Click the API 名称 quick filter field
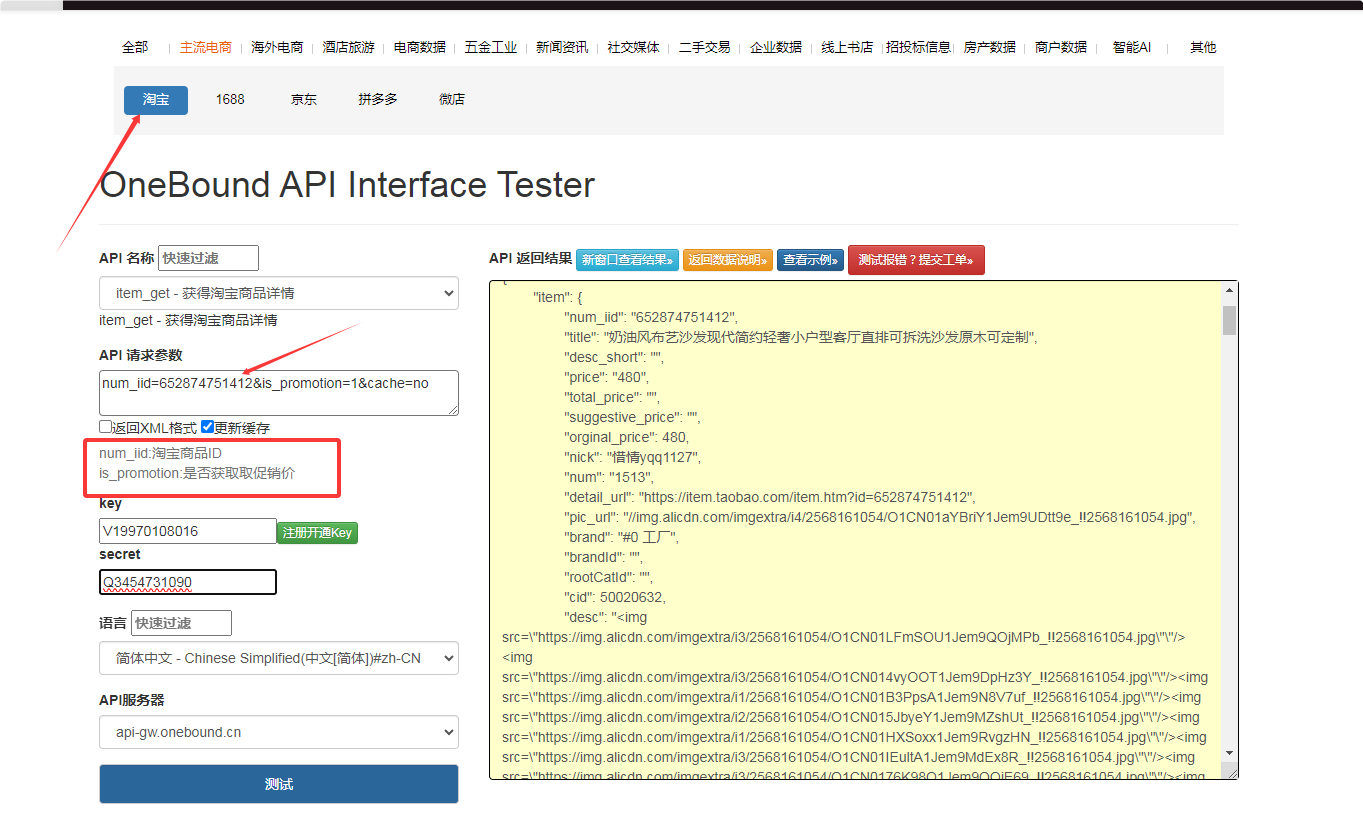Viewport: 1363px width, 822px height. 208,258
